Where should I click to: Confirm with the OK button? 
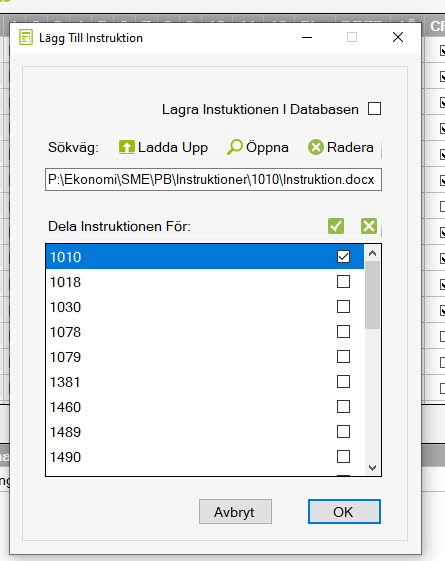(344, 512)
